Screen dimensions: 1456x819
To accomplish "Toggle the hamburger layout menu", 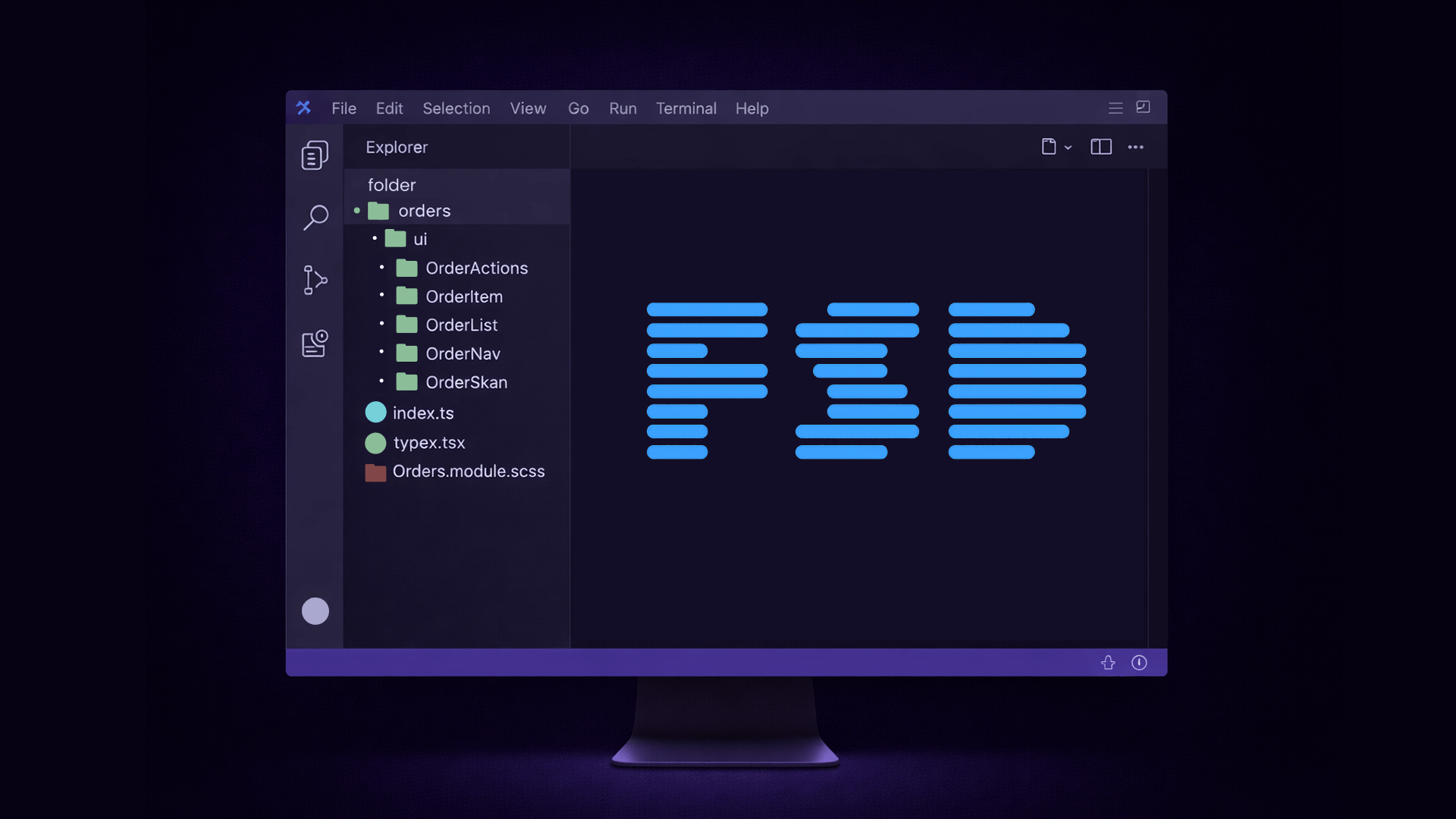I will [1116, 108].
